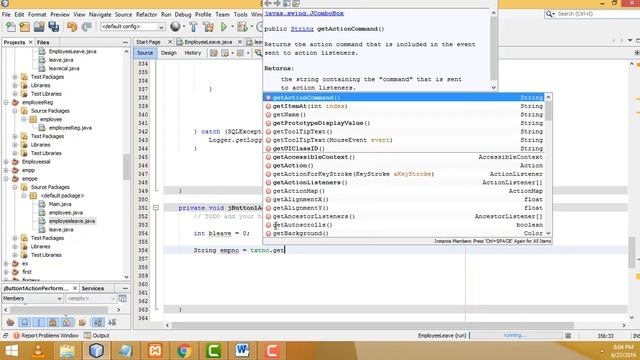Viewport: 640px width, 360px height.
Task: Select getToolTipText() completion item
Action: (404, 131)
